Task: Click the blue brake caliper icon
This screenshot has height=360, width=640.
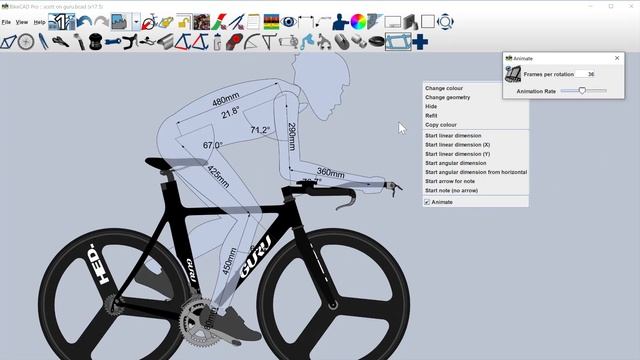Action: 307,42
